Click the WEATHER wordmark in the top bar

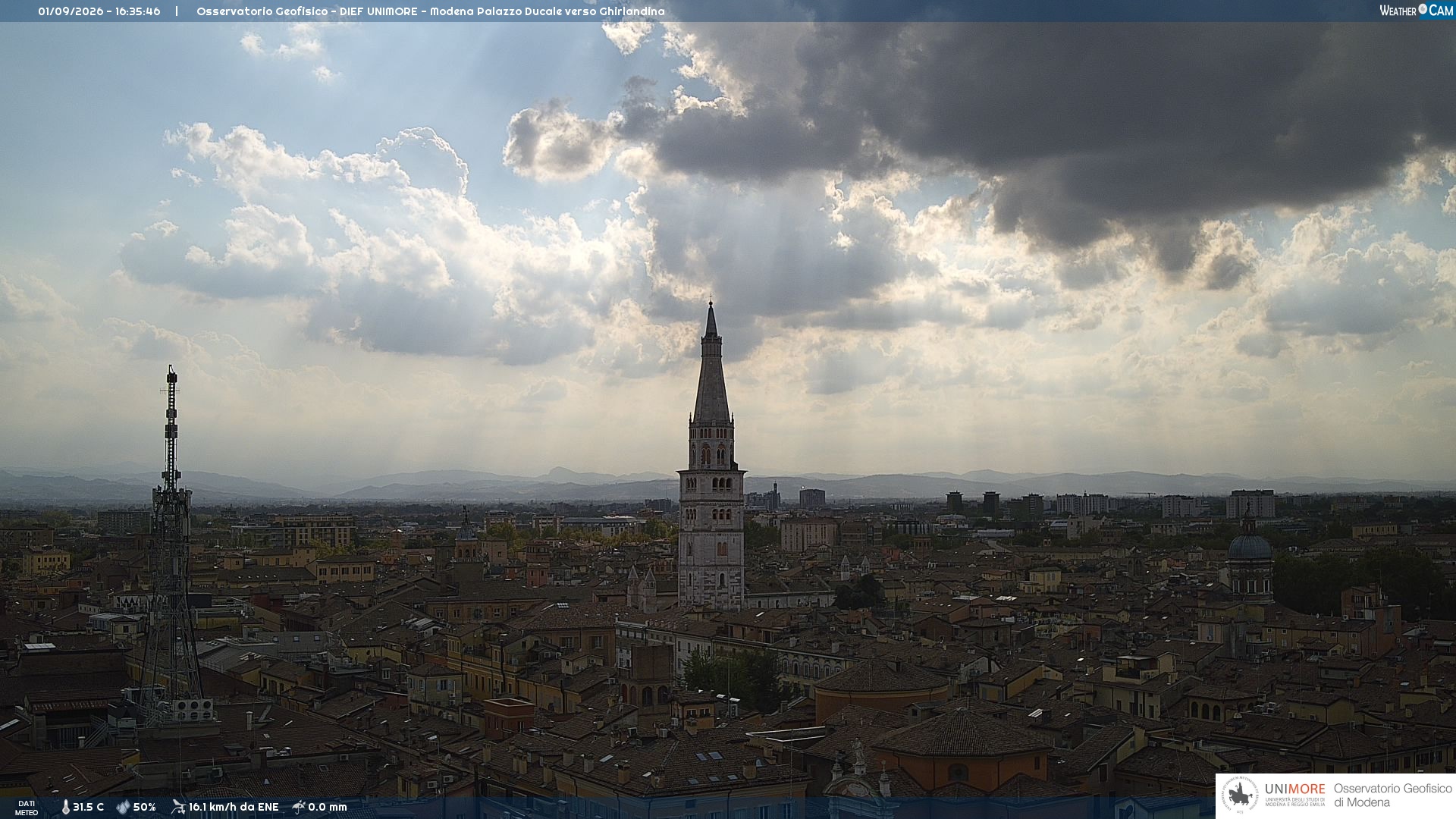coord(1398,11)
